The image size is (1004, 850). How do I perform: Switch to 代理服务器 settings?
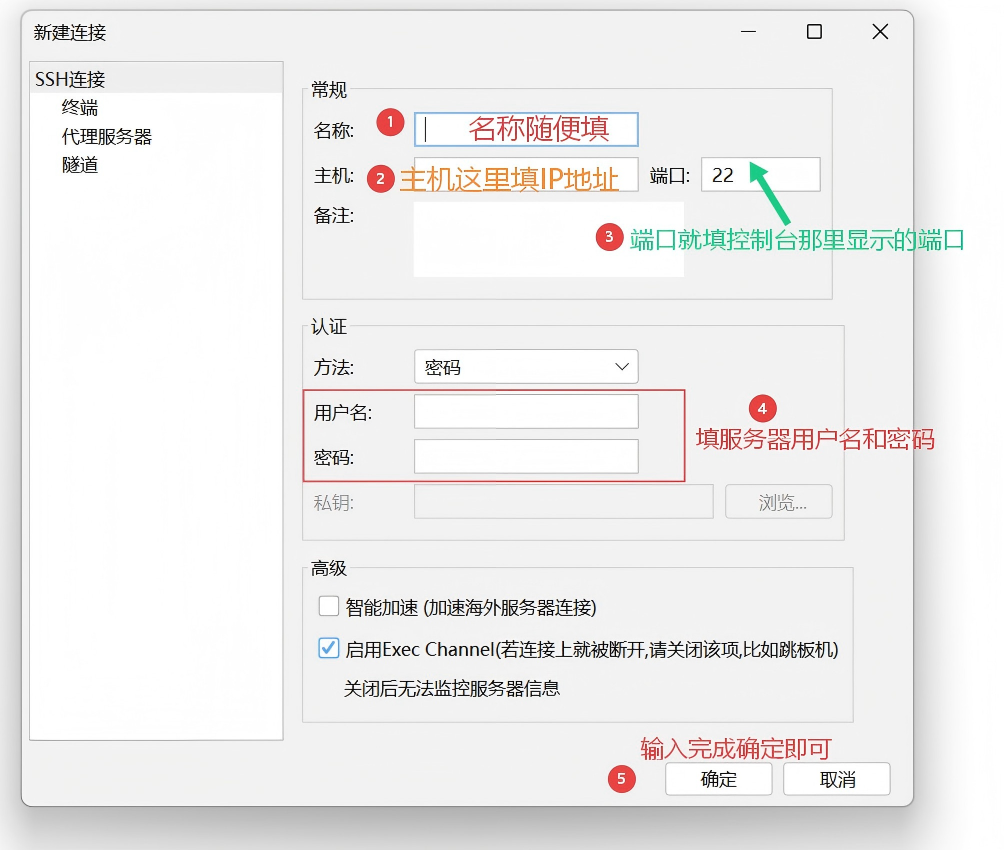pyautogui.click(x=107, y=136)
